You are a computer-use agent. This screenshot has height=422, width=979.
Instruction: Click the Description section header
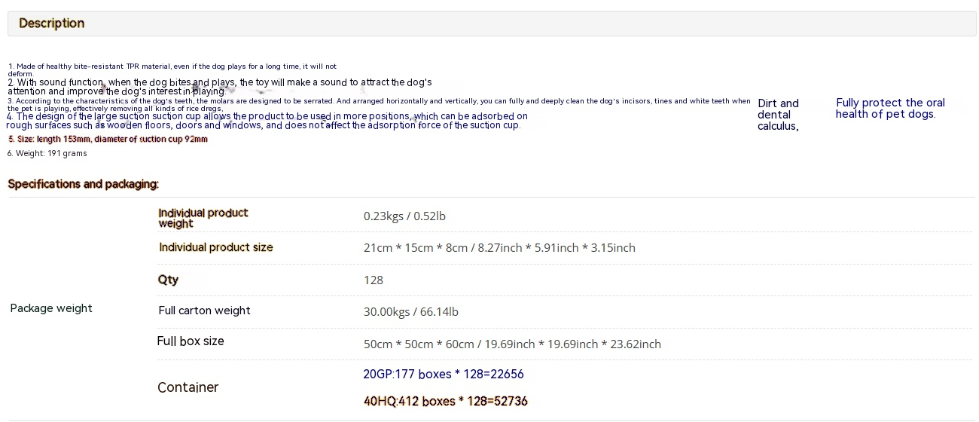52,23
